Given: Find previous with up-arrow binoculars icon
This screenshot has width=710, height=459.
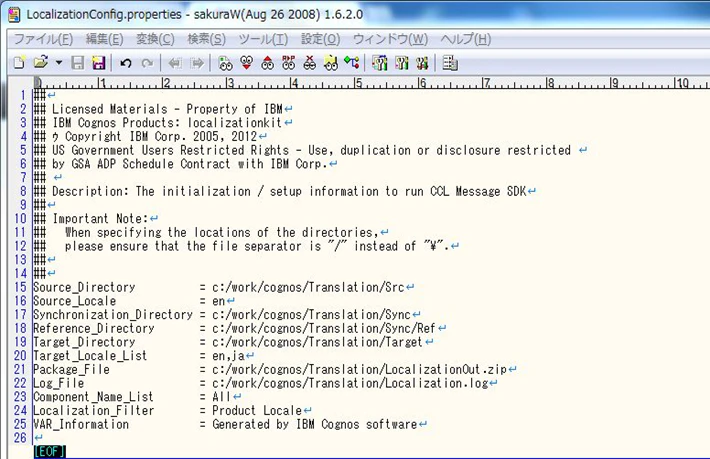Looking at the screenshot, I should [x=268, y=63].
